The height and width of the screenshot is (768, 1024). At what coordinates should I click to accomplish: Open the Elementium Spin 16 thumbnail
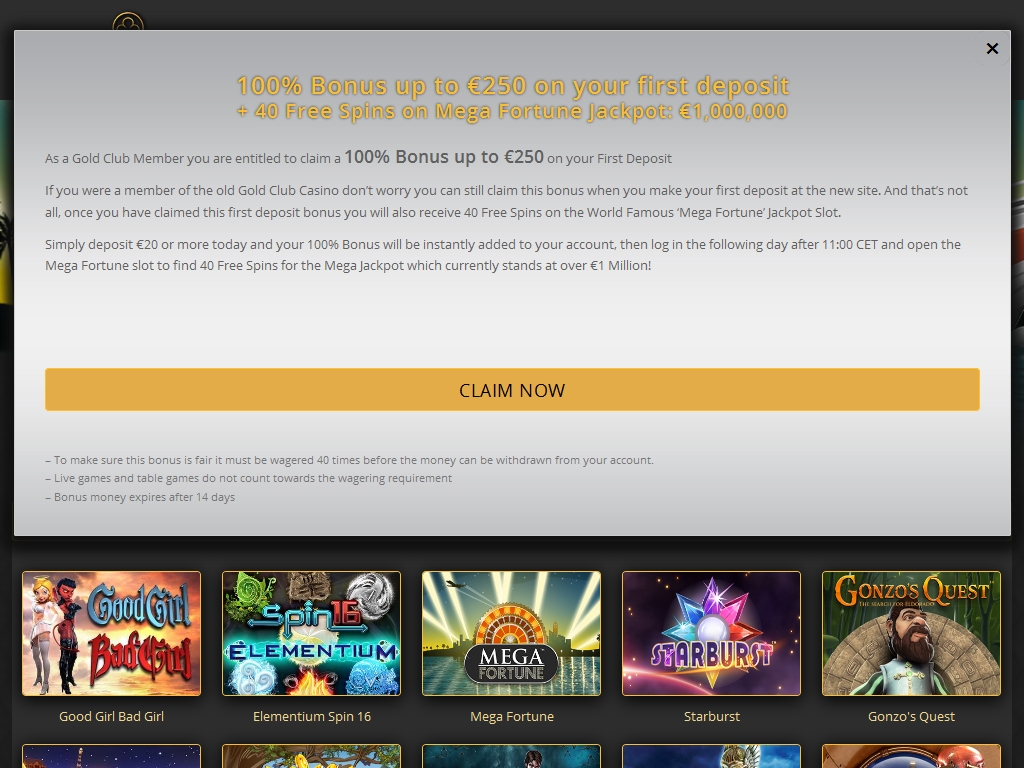point(312,633)
